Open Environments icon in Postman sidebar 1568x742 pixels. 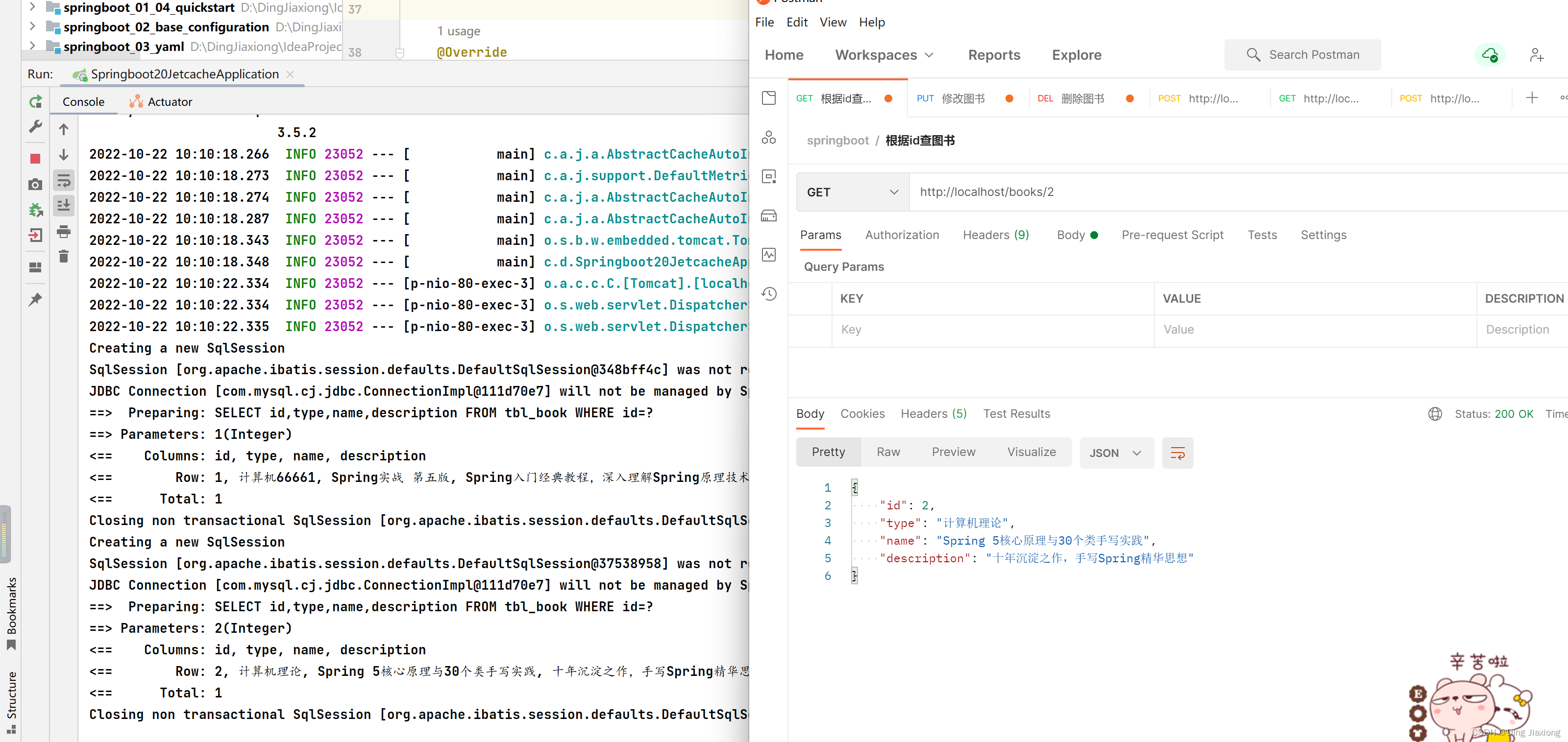point(769,176)
